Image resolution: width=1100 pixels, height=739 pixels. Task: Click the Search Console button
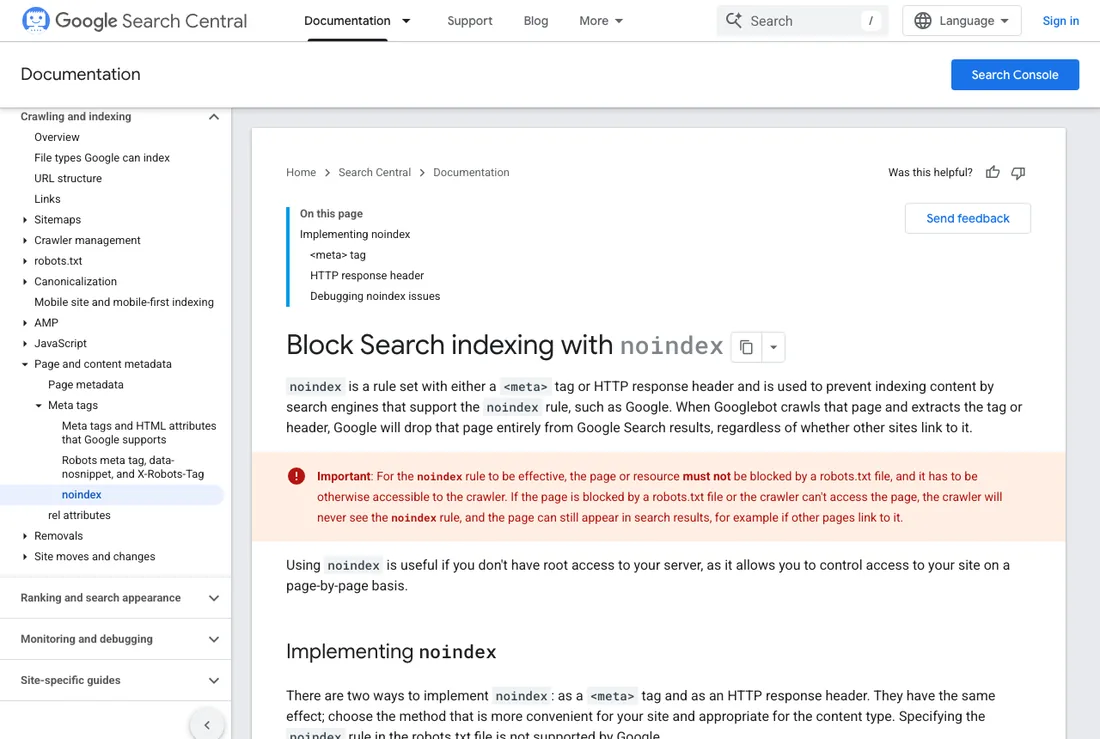tap(1014, 74)
